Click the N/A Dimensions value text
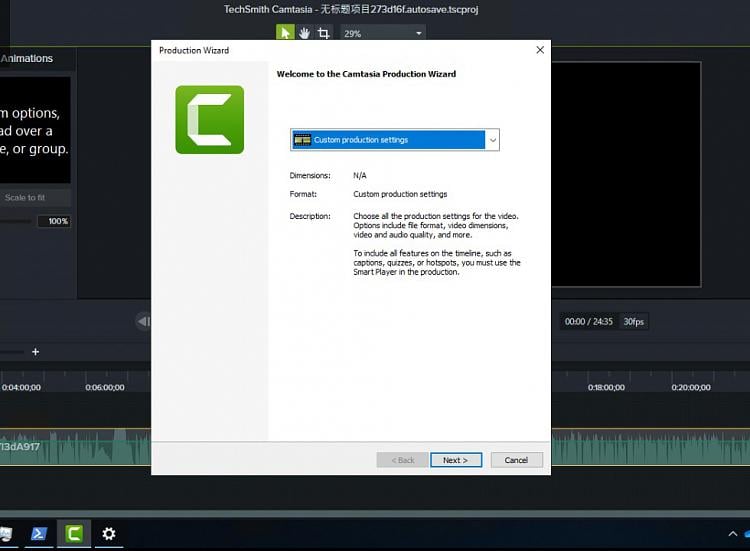750x551 pixels. pyautogui.click(x=360, y=176)
